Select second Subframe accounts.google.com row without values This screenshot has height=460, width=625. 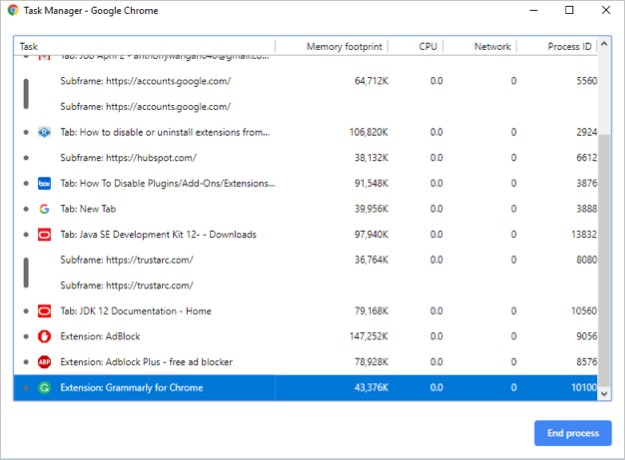pyautogui.click(x=306, y=107)
